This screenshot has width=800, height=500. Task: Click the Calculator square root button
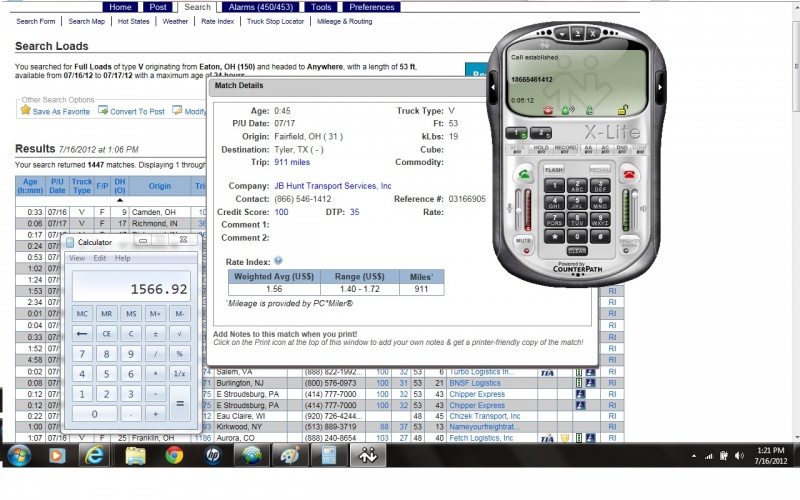pos(180,334)
